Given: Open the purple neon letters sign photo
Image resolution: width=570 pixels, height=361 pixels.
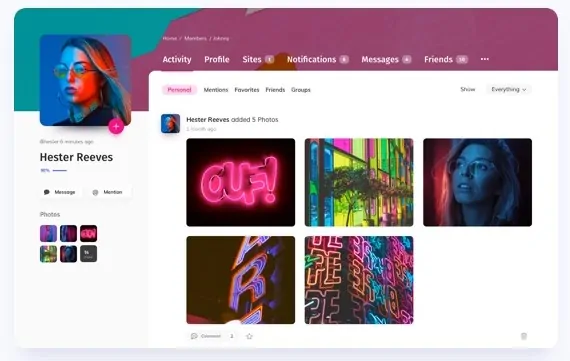Looking at the screenshot, I should [x=241, y=280].
